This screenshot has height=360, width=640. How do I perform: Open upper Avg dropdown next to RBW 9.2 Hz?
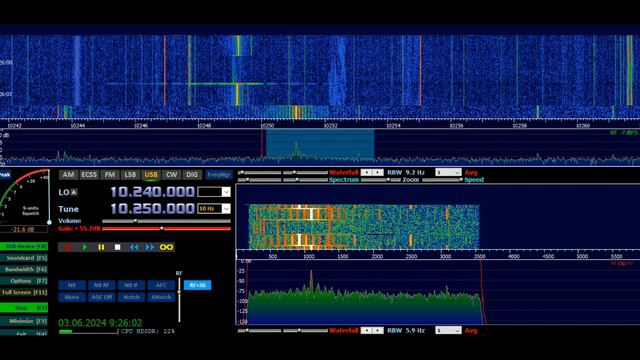(x=448, y=172)
